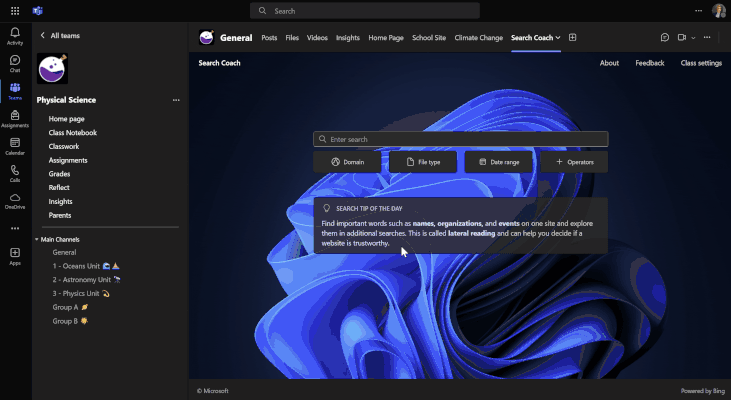This screenshot has height=400, width=731.
Task: Open About in Search Coach
Action: click(x=609, y=63)
